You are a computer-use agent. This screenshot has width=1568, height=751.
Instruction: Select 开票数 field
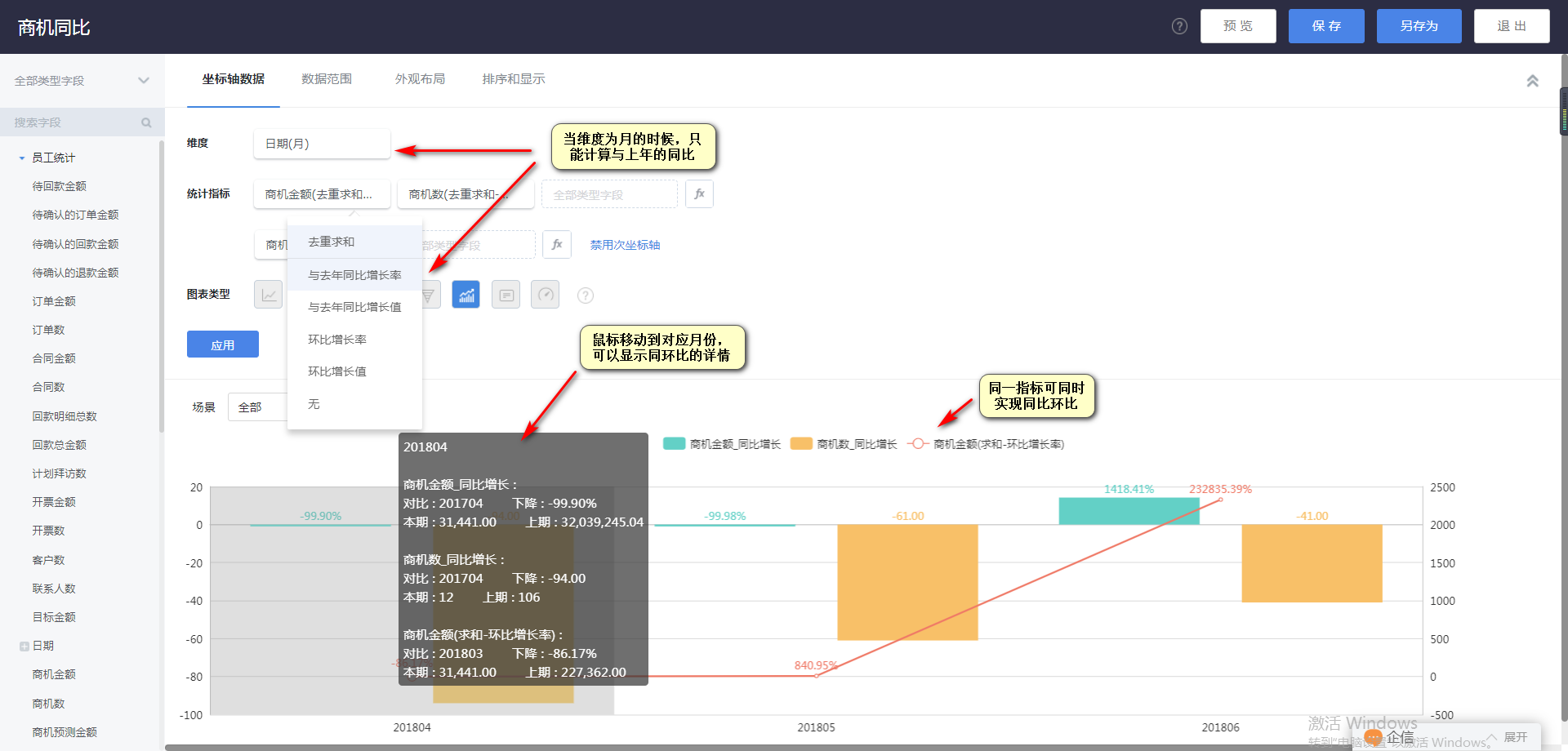coord(49,531)
